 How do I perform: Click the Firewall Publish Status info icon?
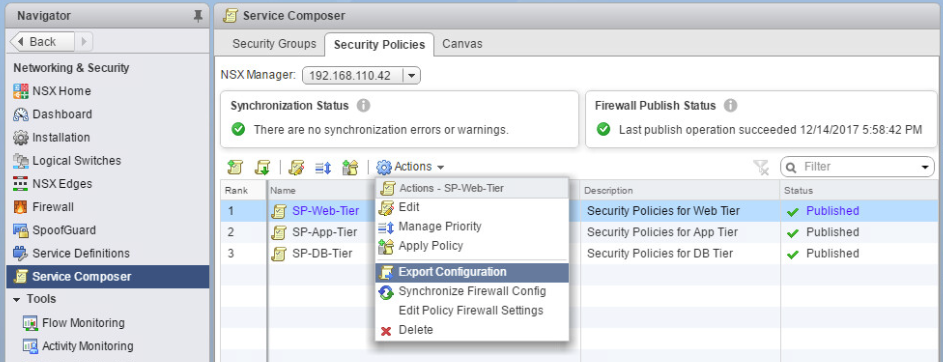click(730, 106)
